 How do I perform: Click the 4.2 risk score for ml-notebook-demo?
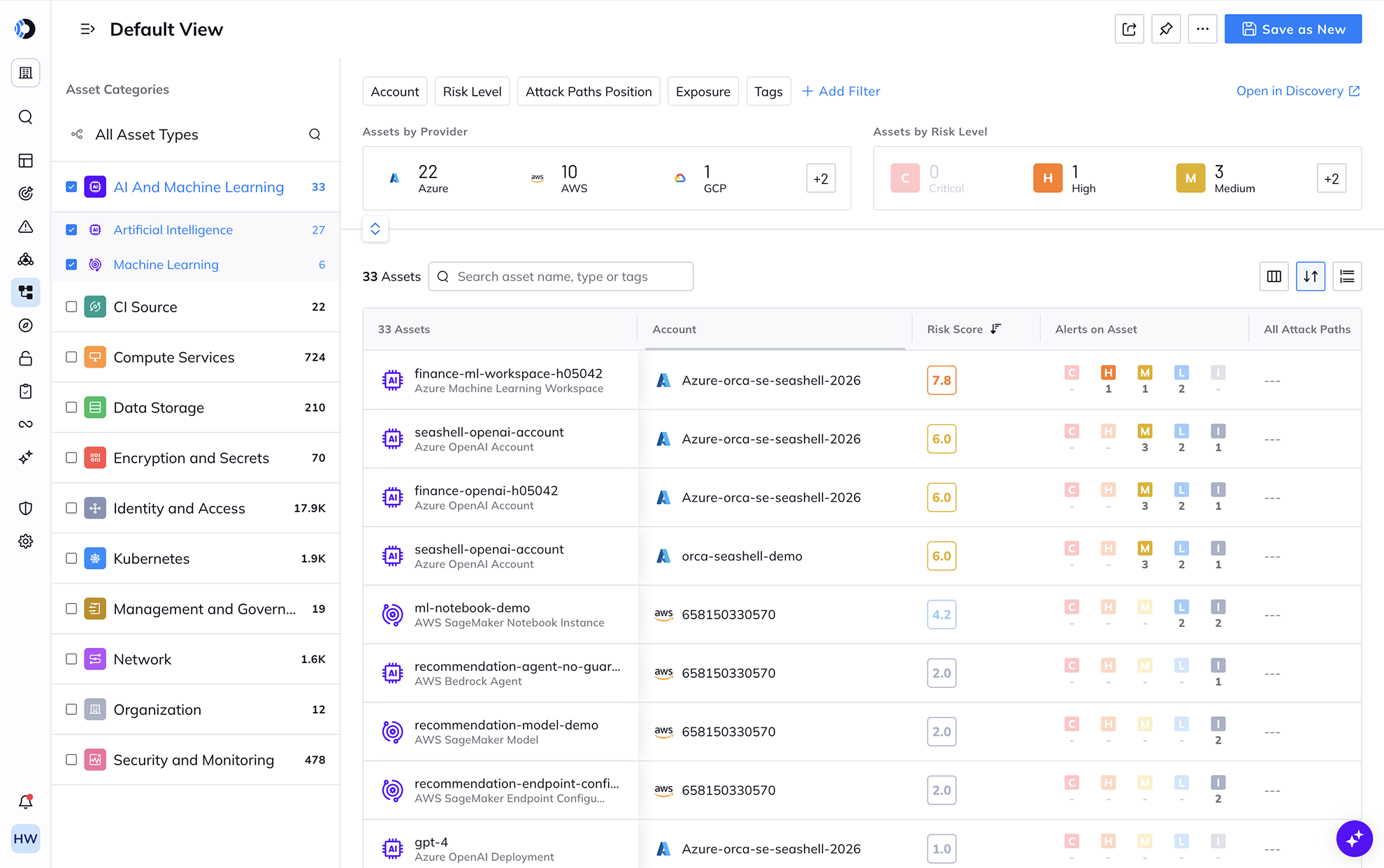[942, 614]
